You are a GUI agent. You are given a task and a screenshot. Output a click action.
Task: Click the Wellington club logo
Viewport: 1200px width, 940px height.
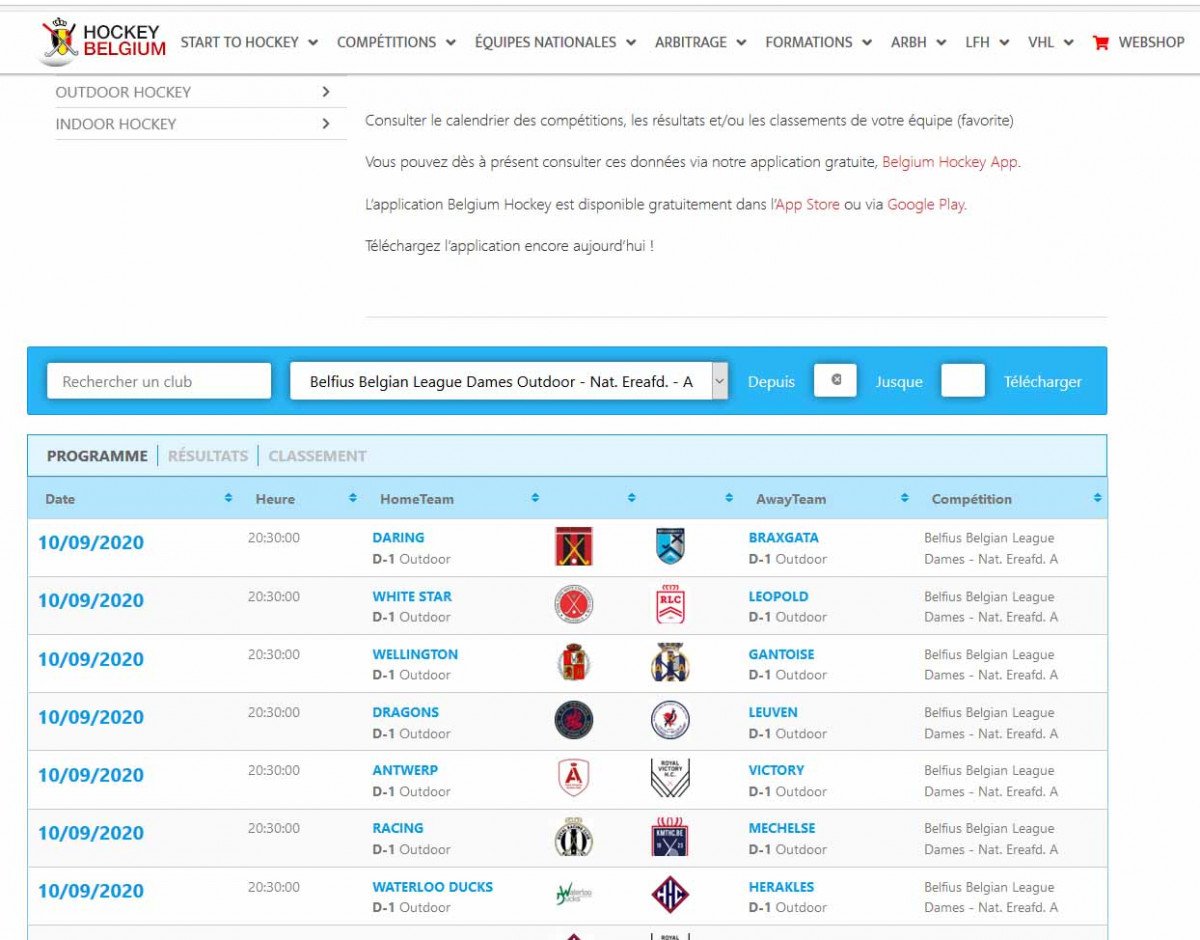coord(574,662)
